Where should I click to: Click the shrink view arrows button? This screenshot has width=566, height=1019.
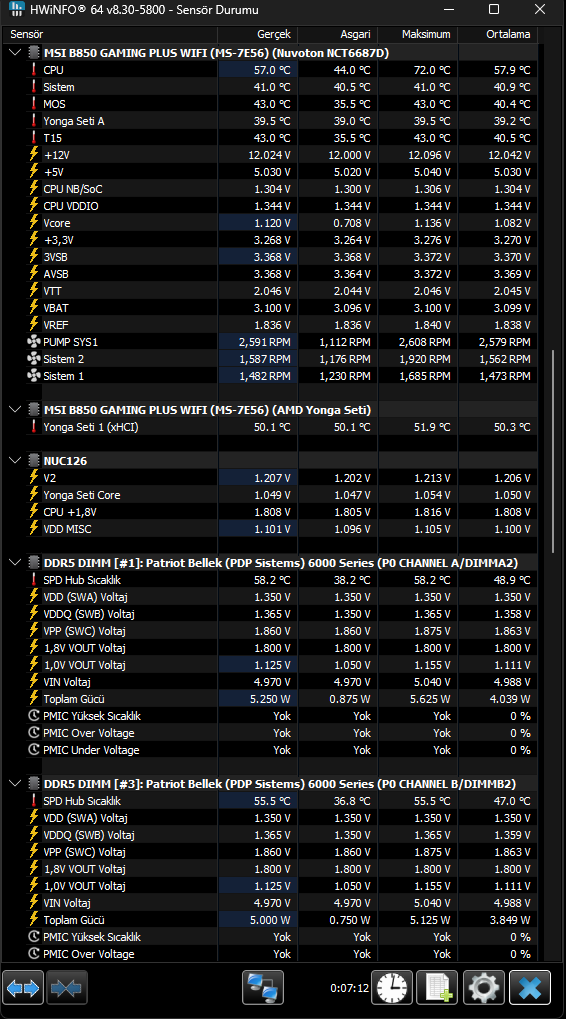[67, 988]
